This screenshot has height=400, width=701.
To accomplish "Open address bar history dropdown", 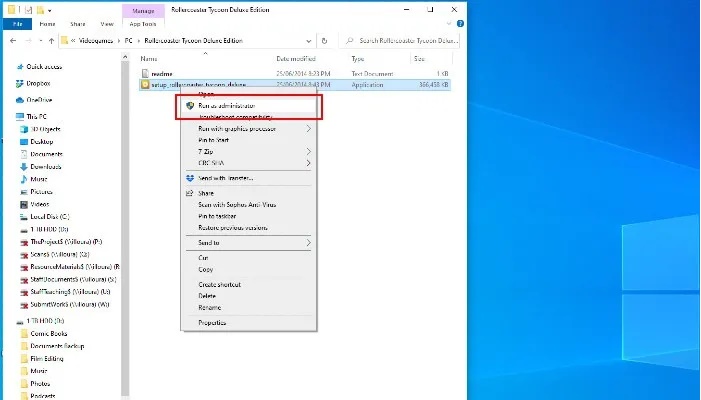I will [308, 41].
